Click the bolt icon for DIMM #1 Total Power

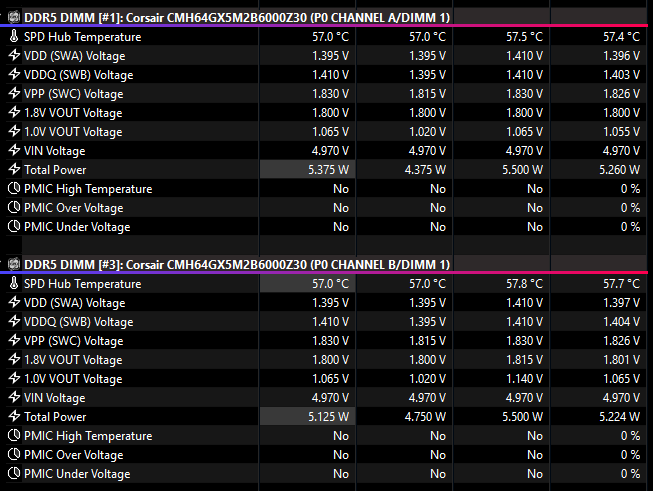(14, 169)
